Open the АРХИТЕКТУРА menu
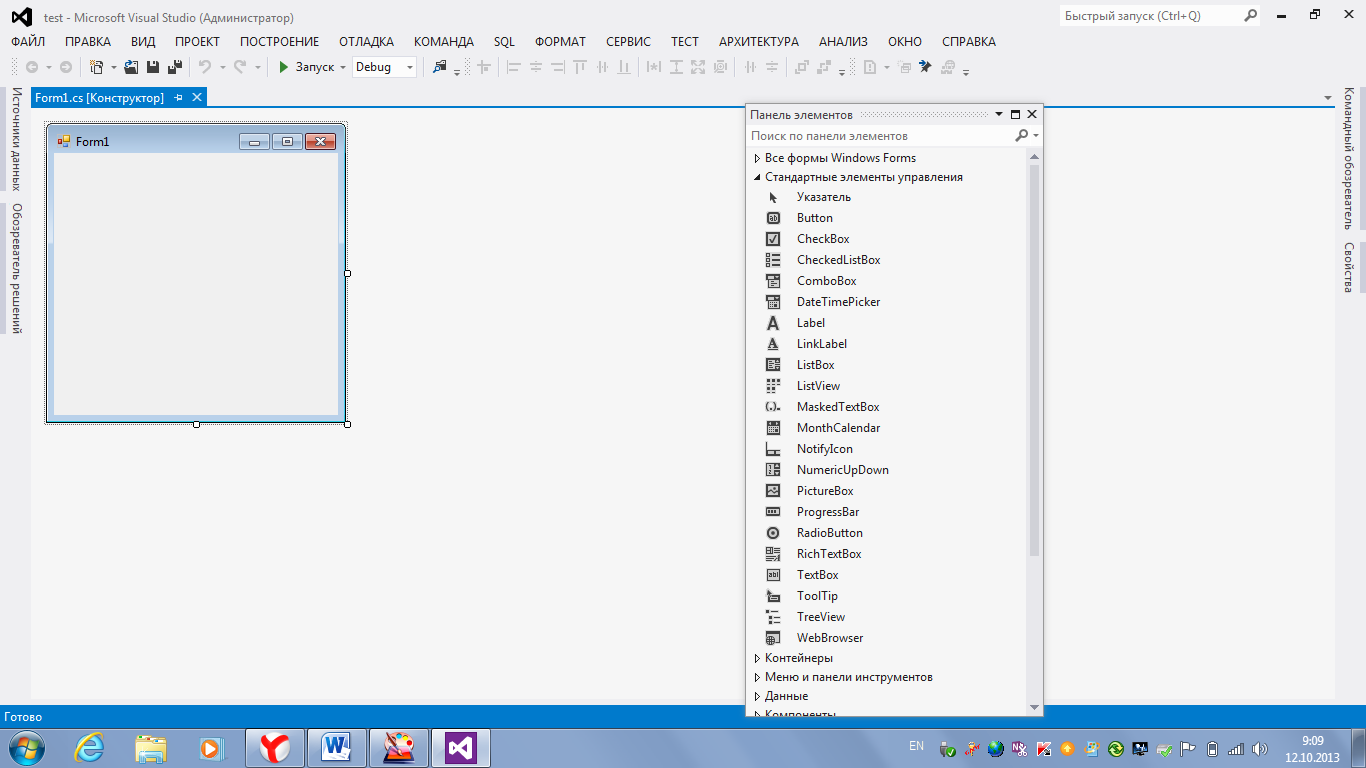This screenshot has height=768, width=1366. pos(758,42)
